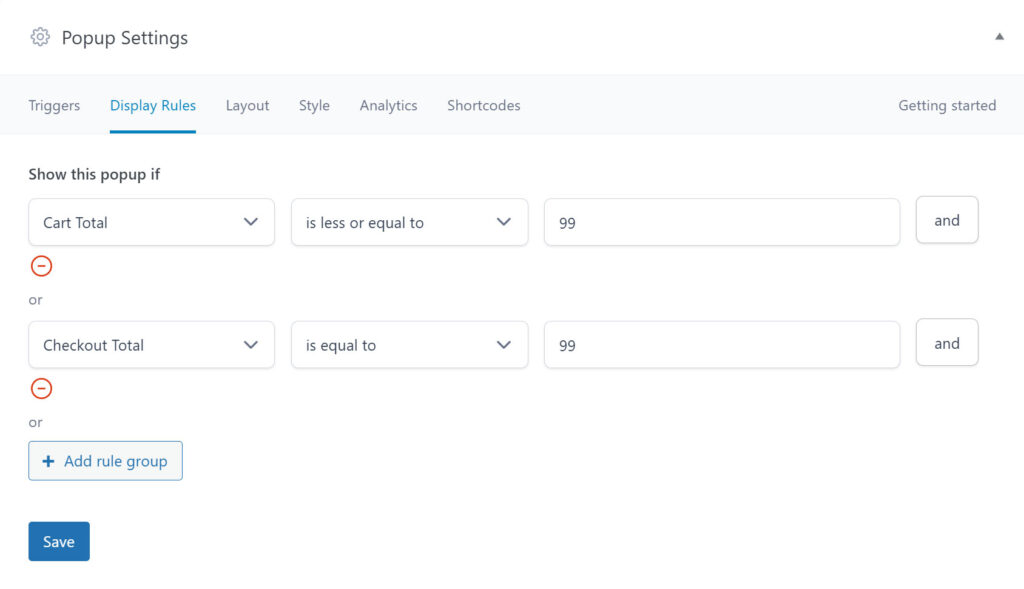Remove the Cart Total rule using minus icon

coord(41,266)
